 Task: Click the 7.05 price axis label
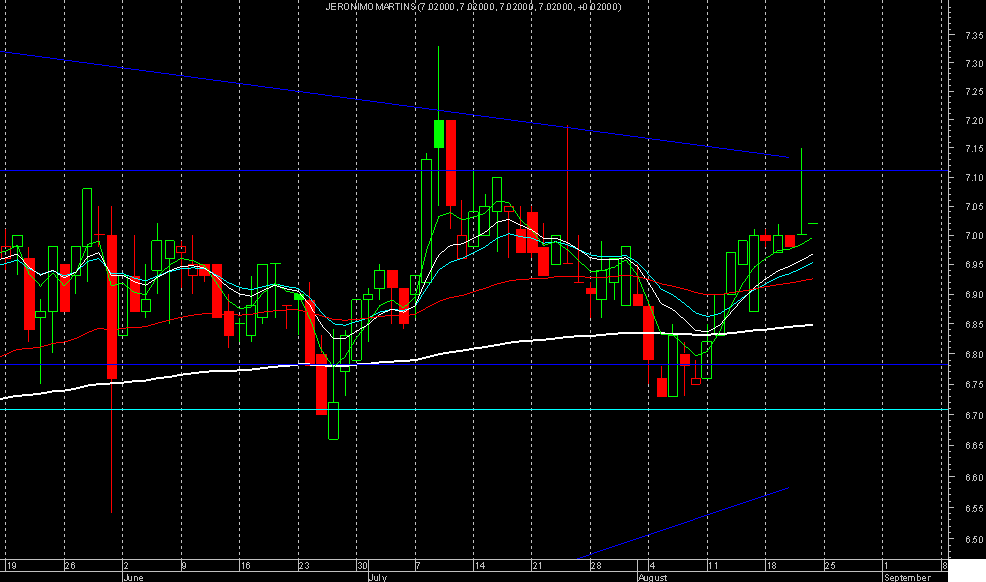point(975,207)
